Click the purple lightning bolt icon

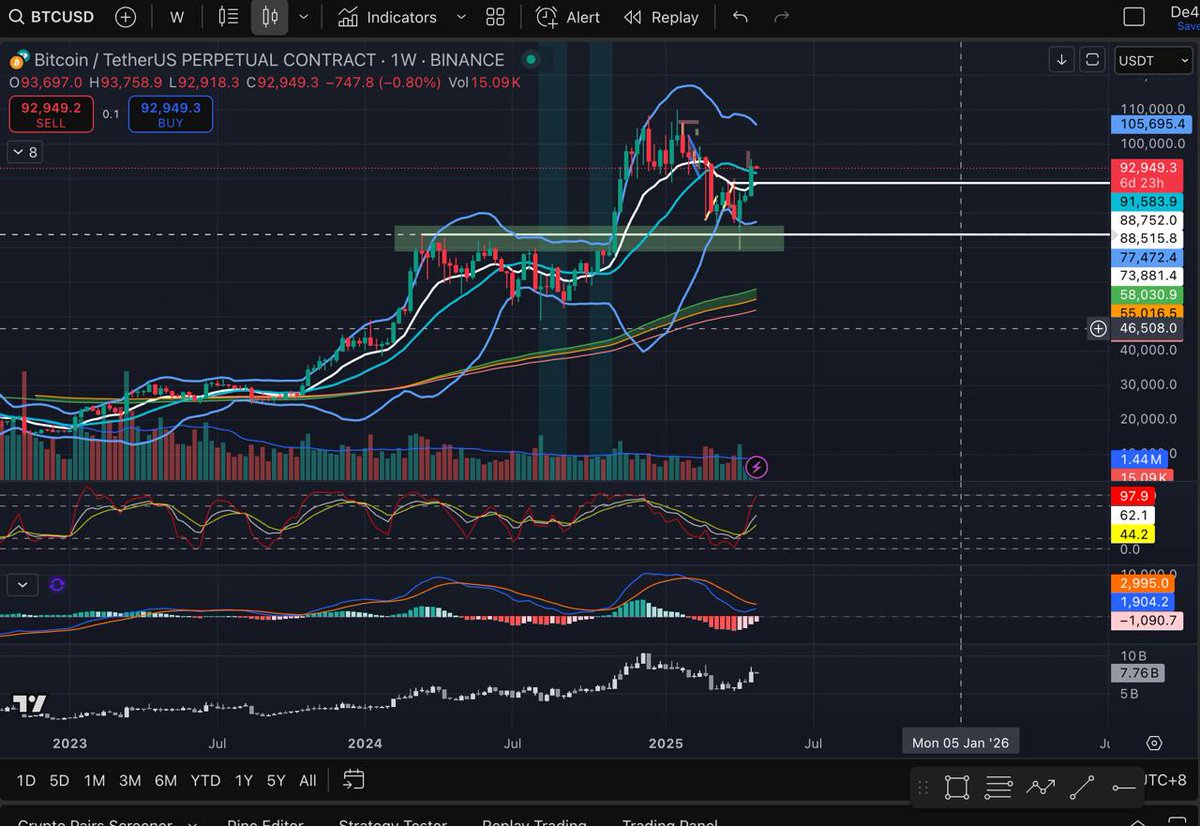pos(758,466)
